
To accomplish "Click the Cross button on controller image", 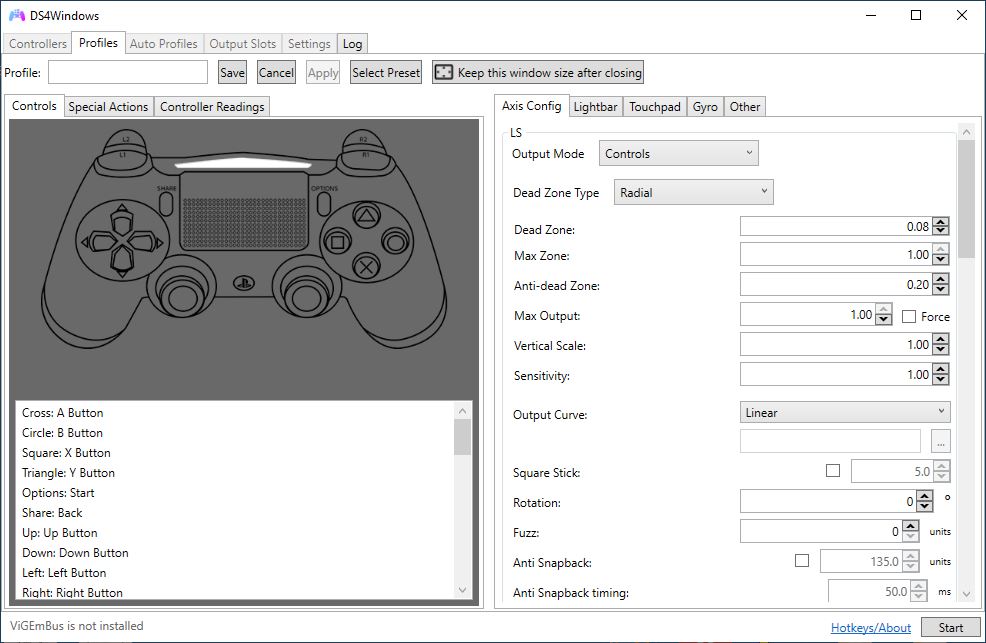I will click(x=366, y=267).
